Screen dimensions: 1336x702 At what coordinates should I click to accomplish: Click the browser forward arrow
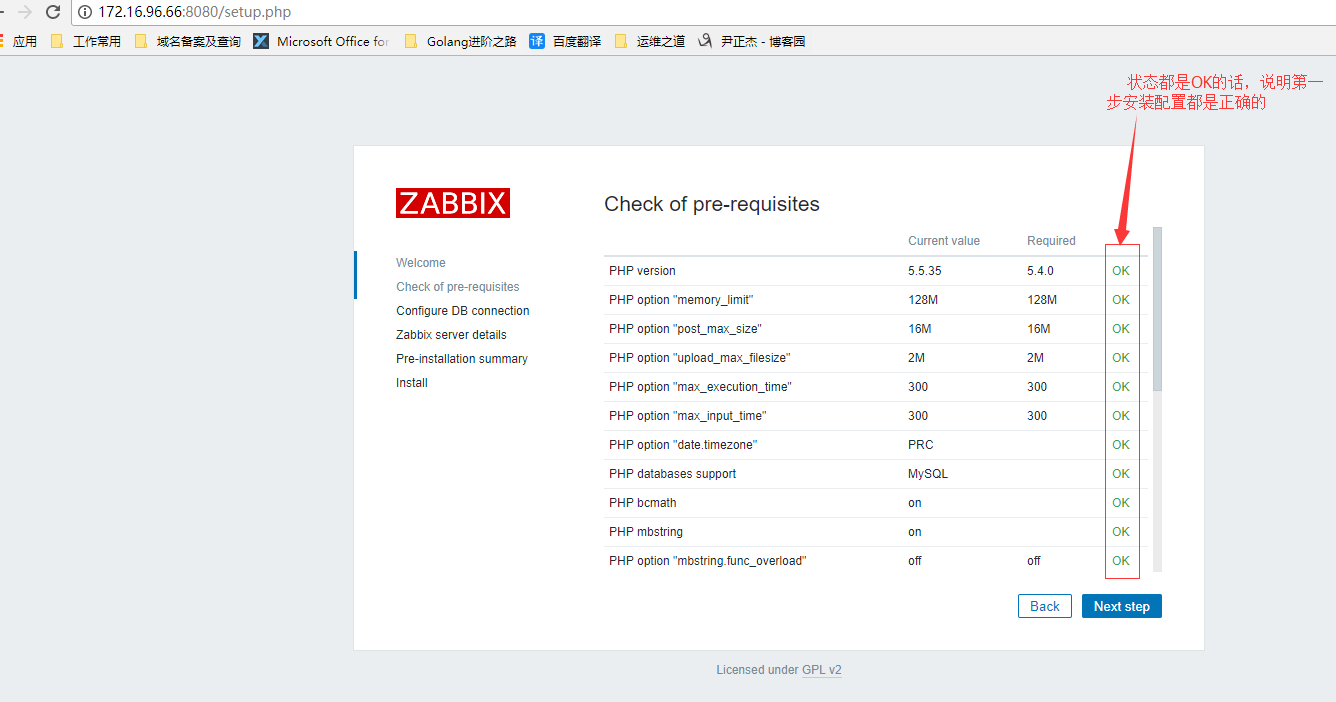(x=24, y=12)
